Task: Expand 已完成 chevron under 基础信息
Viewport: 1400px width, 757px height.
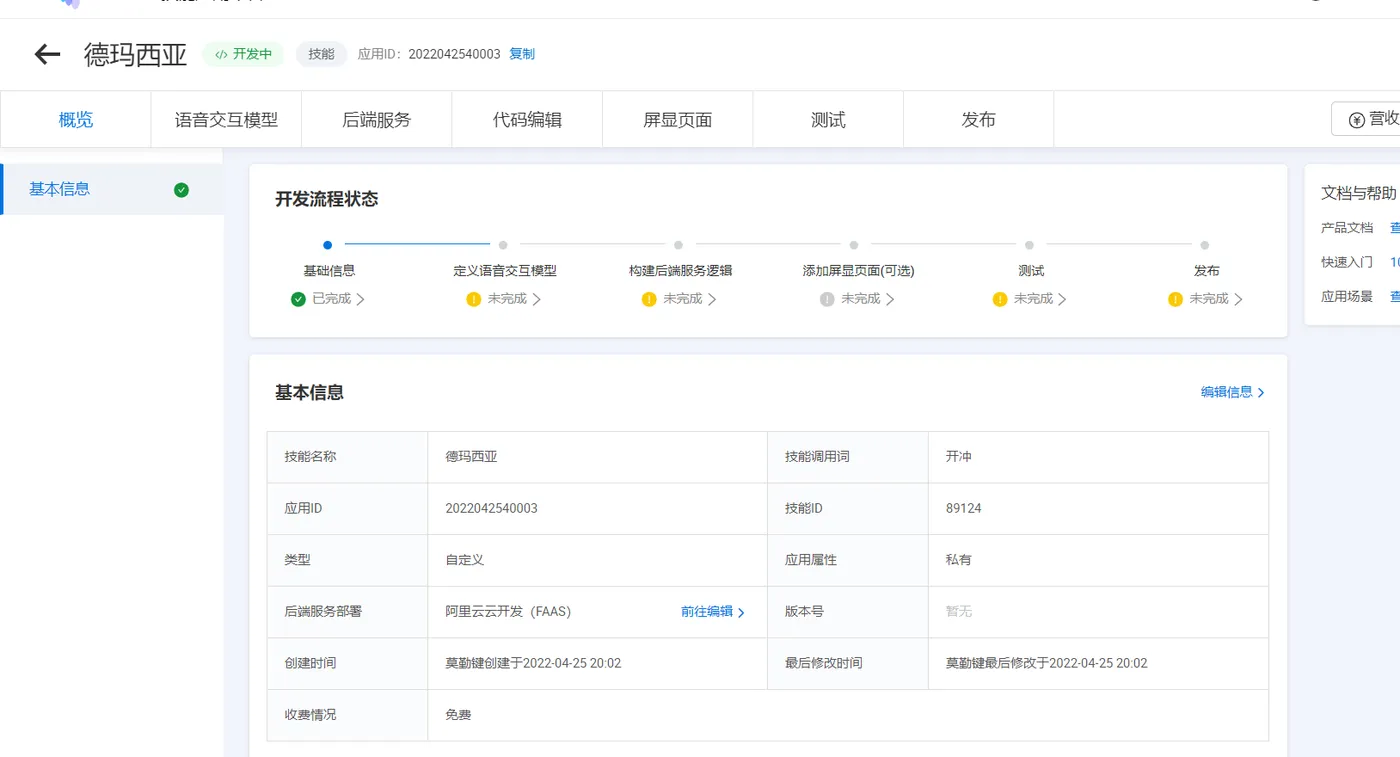Action: pos(361,299)
